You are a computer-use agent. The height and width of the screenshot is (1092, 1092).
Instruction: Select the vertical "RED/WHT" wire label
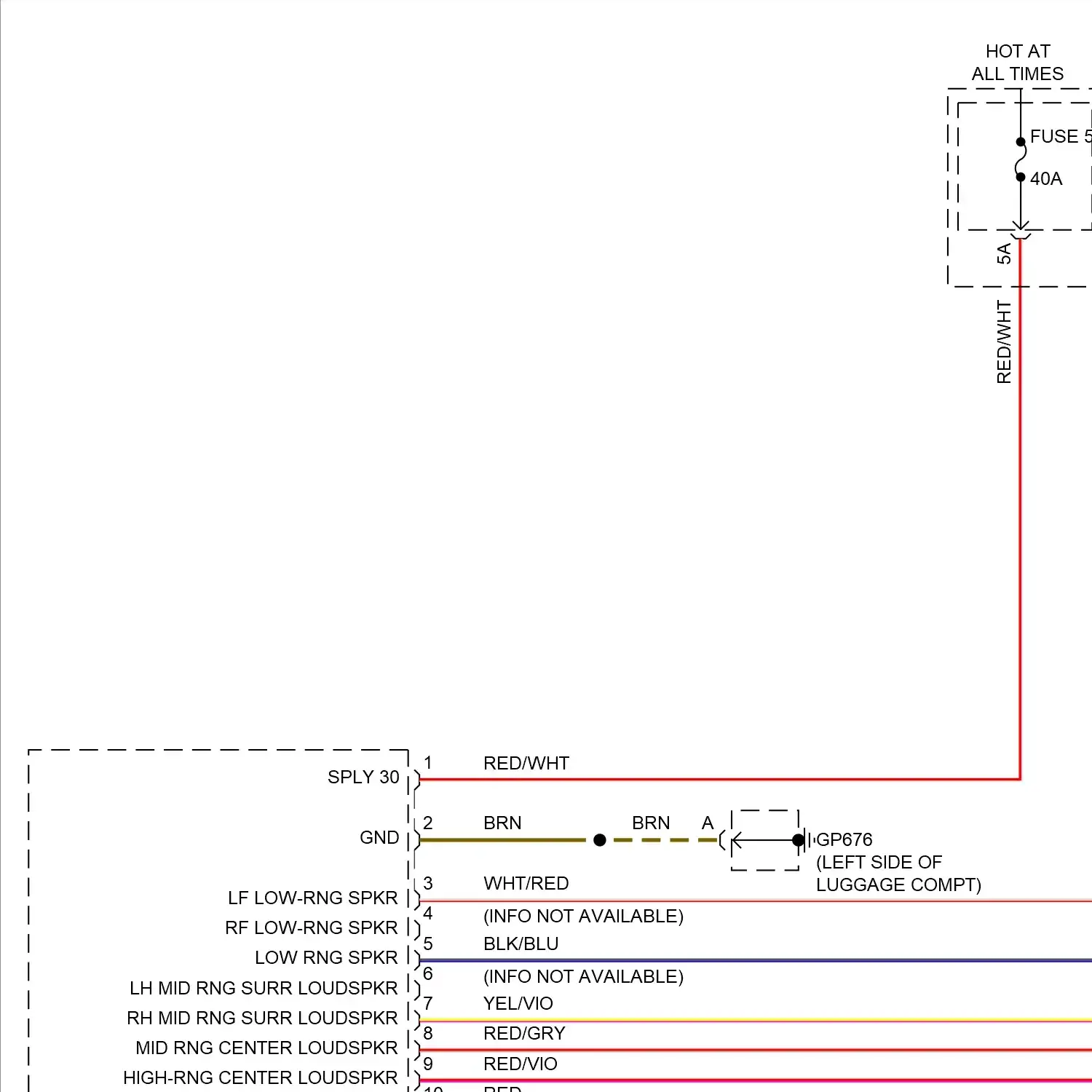pyautogui.click(x=1004, y=342)
